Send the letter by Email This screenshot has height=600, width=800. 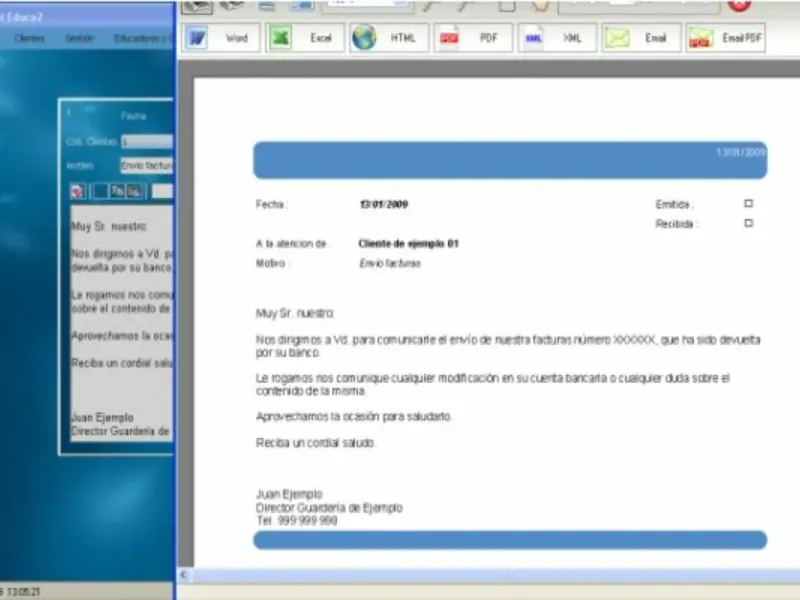[641, 38]
